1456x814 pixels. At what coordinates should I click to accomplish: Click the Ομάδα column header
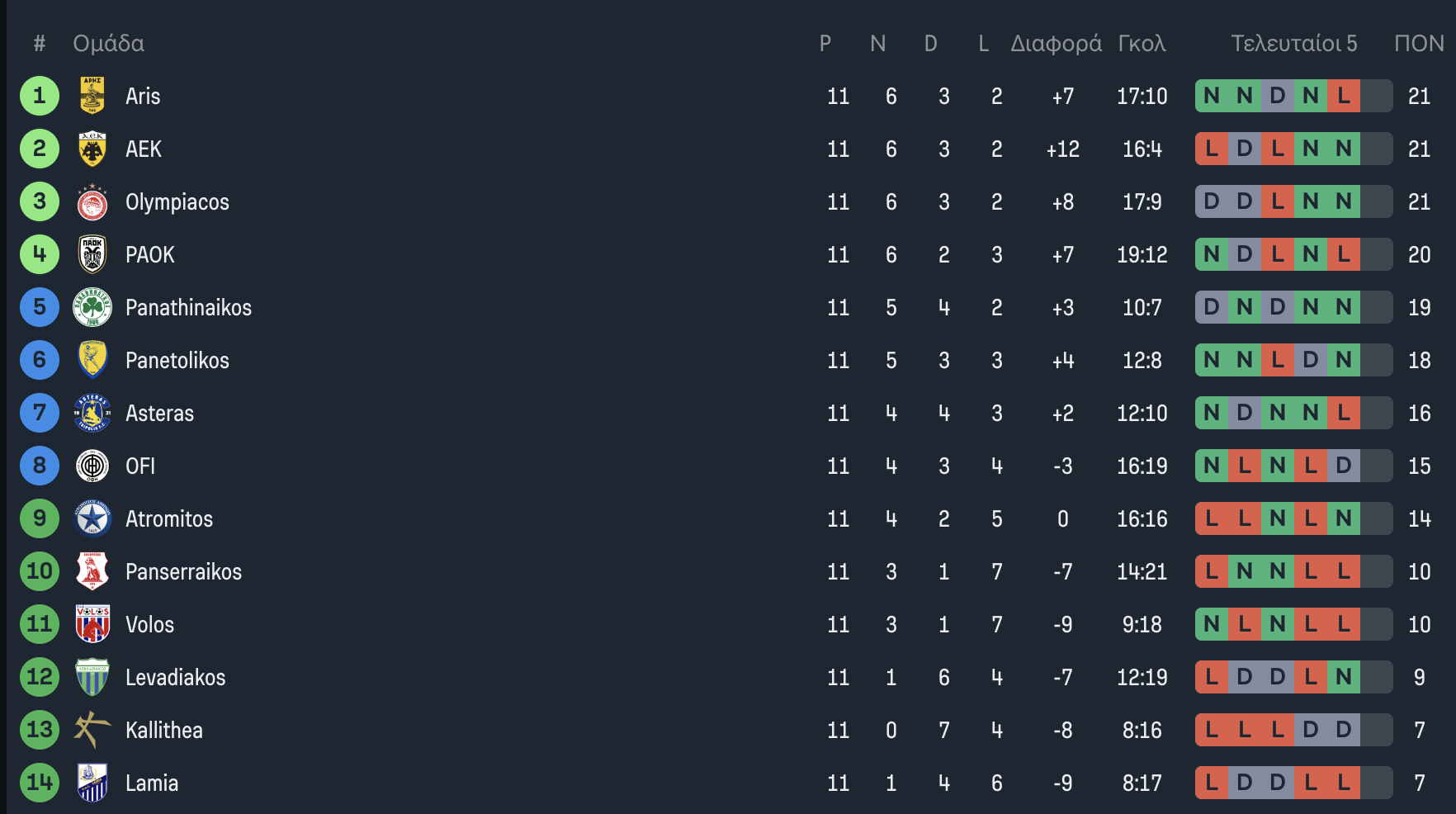[108, 43]
